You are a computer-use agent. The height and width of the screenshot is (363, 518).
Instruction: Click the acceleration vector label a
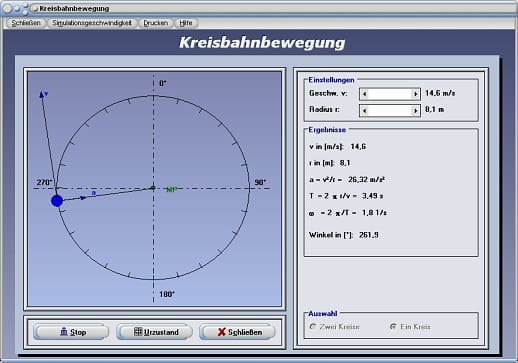94,193
